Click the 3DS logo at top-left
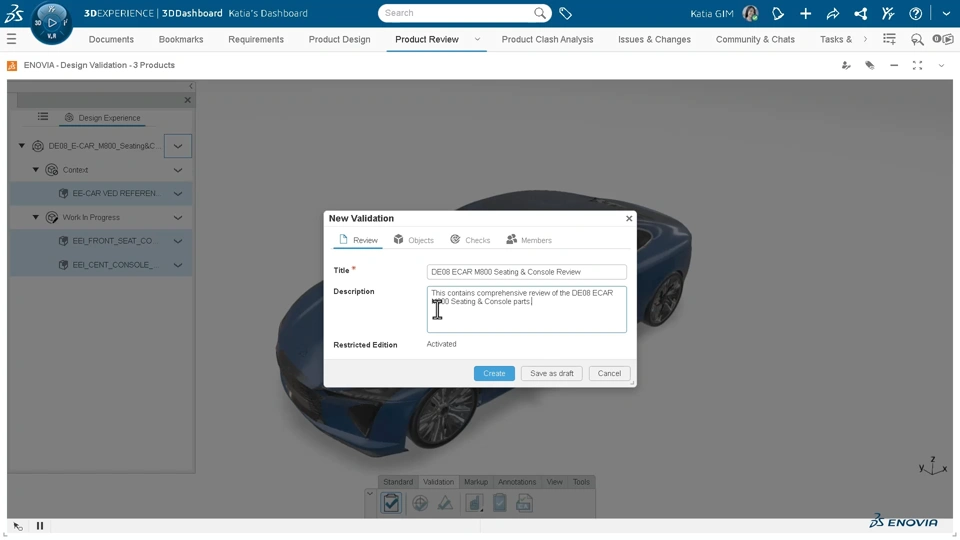Screen dimensions: 960x540 pyautogui.click(x=13, y=13)
